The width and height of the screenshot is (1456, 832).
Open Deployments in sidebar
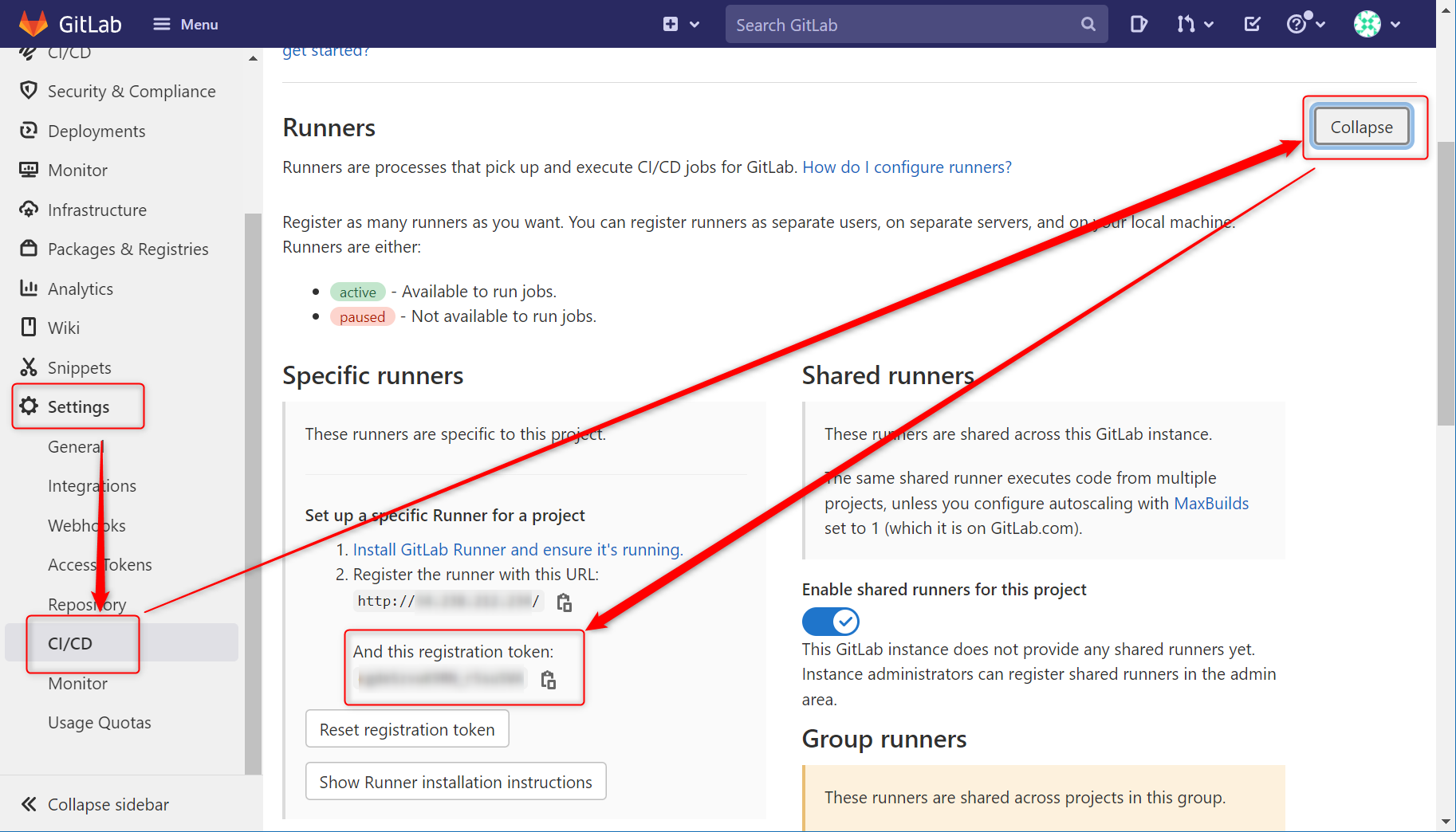pos(96,131)
